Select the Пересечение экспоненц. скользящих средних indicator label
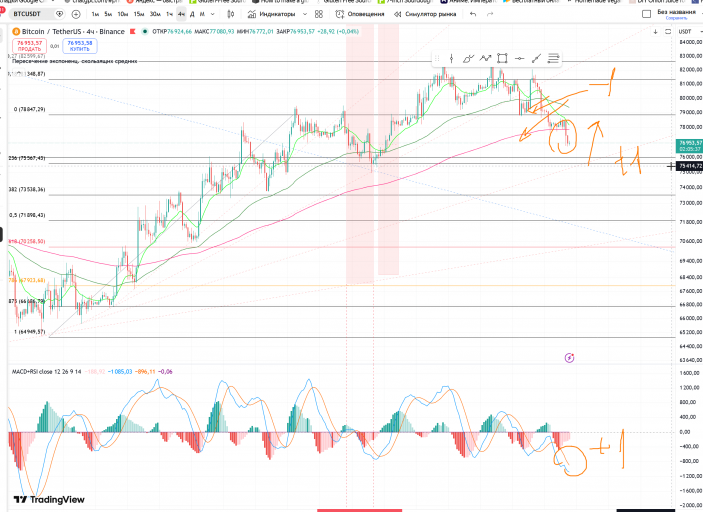 [x=74, y=61]
